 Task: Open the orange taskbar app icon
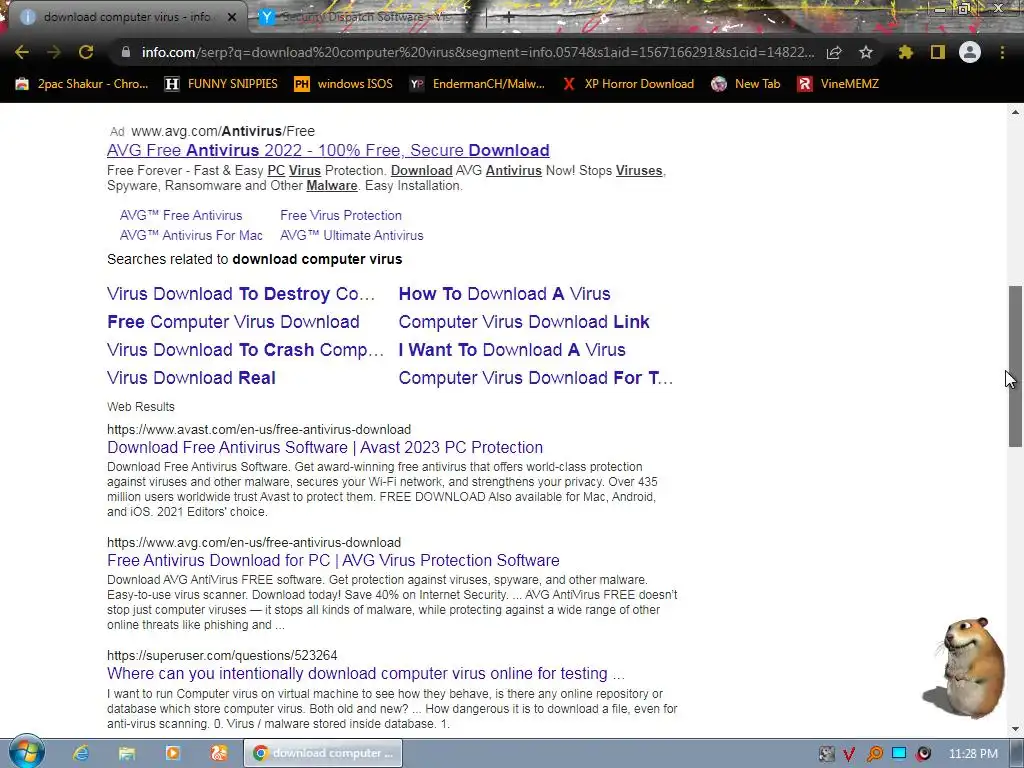(x=219, y=753)
